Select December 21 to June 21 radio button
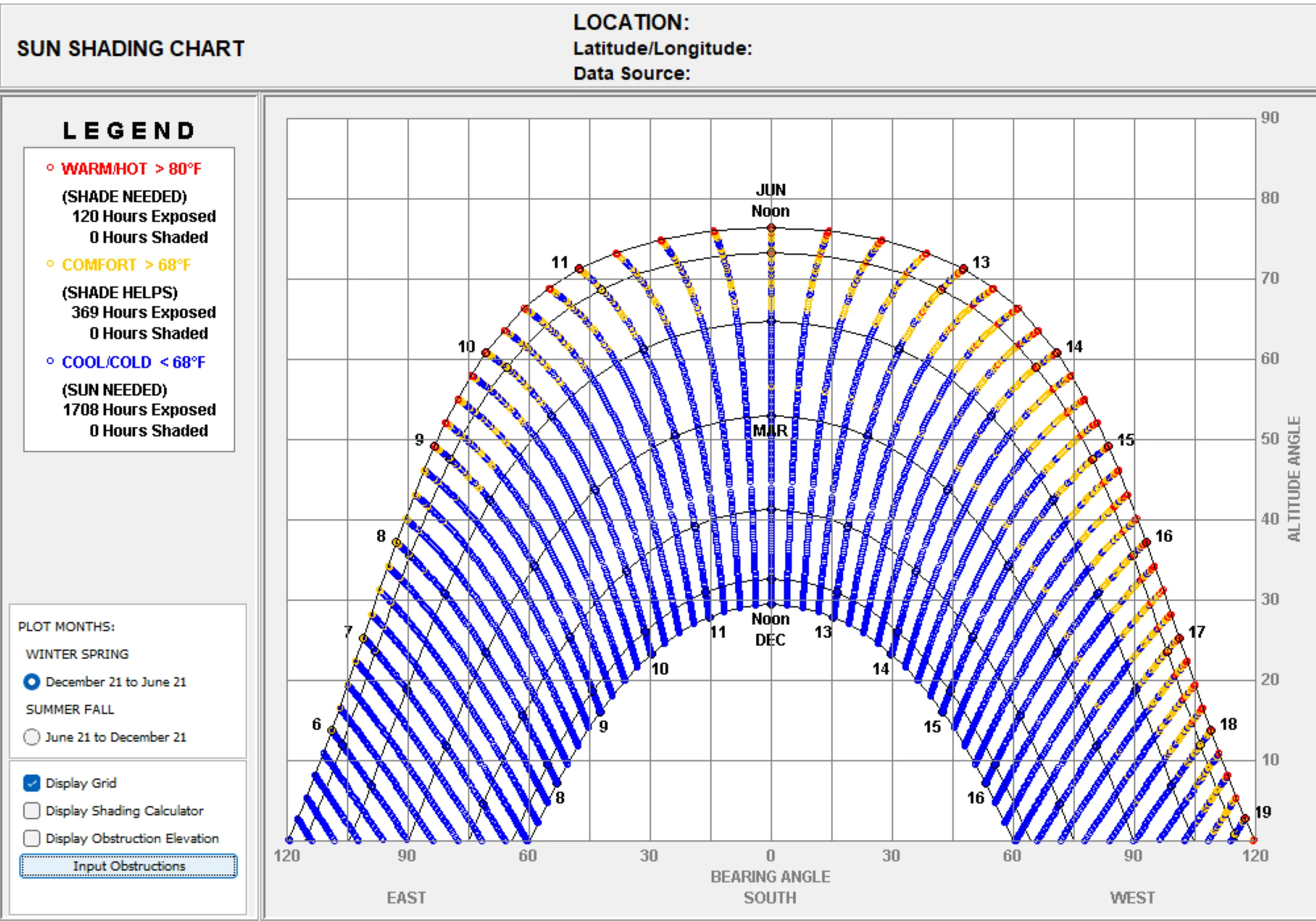The height and width of the screenshot is (921, 1316). 32,682
